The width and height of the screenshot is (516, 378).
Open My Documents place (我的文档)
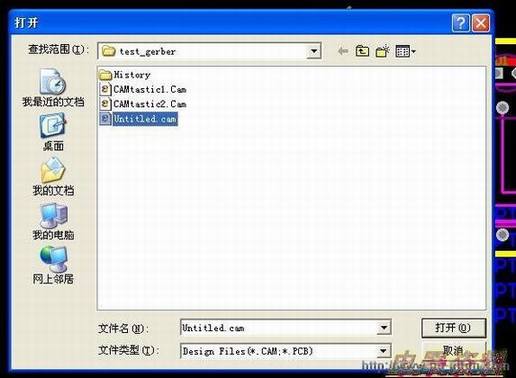53,177
